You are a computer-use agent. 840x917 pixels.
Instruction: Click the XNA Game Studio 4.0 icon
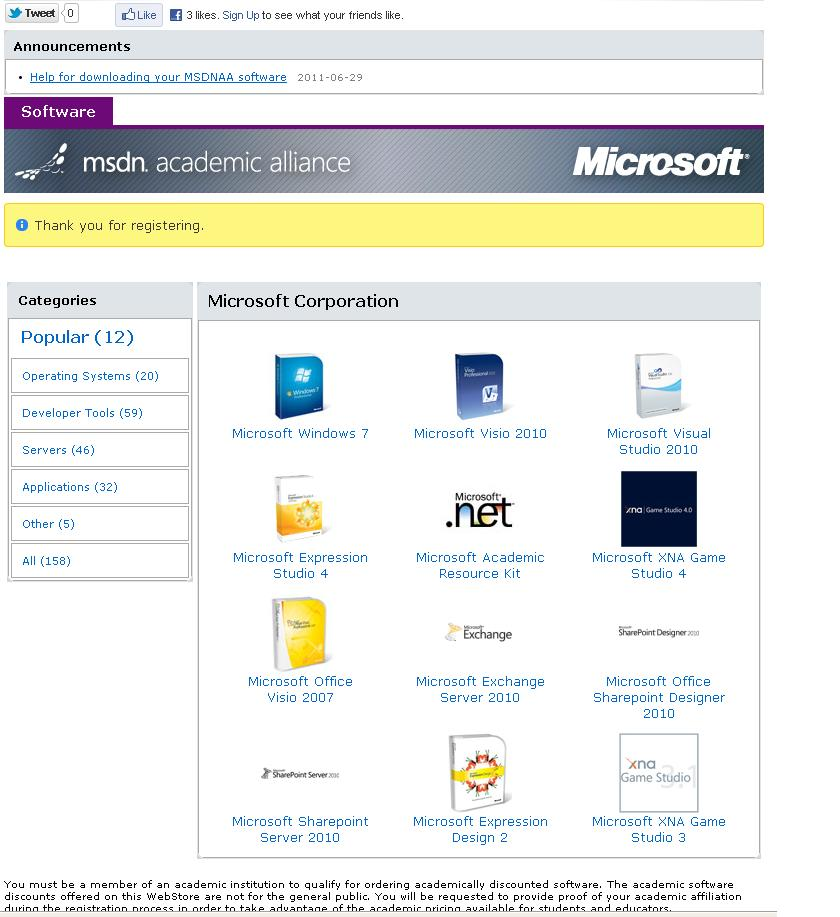click(659, 509)
